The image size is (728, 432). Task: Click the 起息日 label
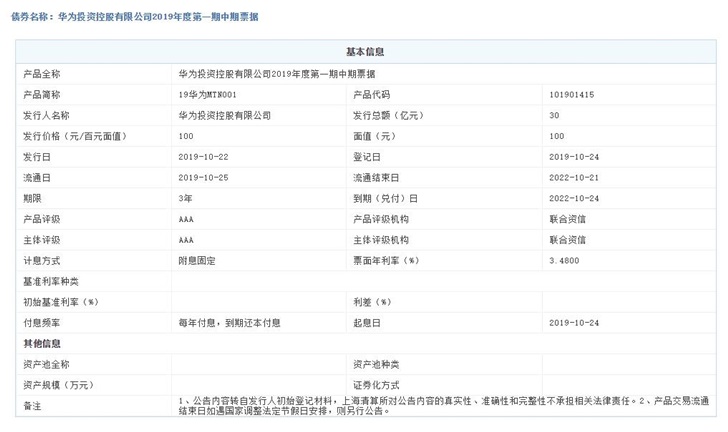tap(367, 323)
